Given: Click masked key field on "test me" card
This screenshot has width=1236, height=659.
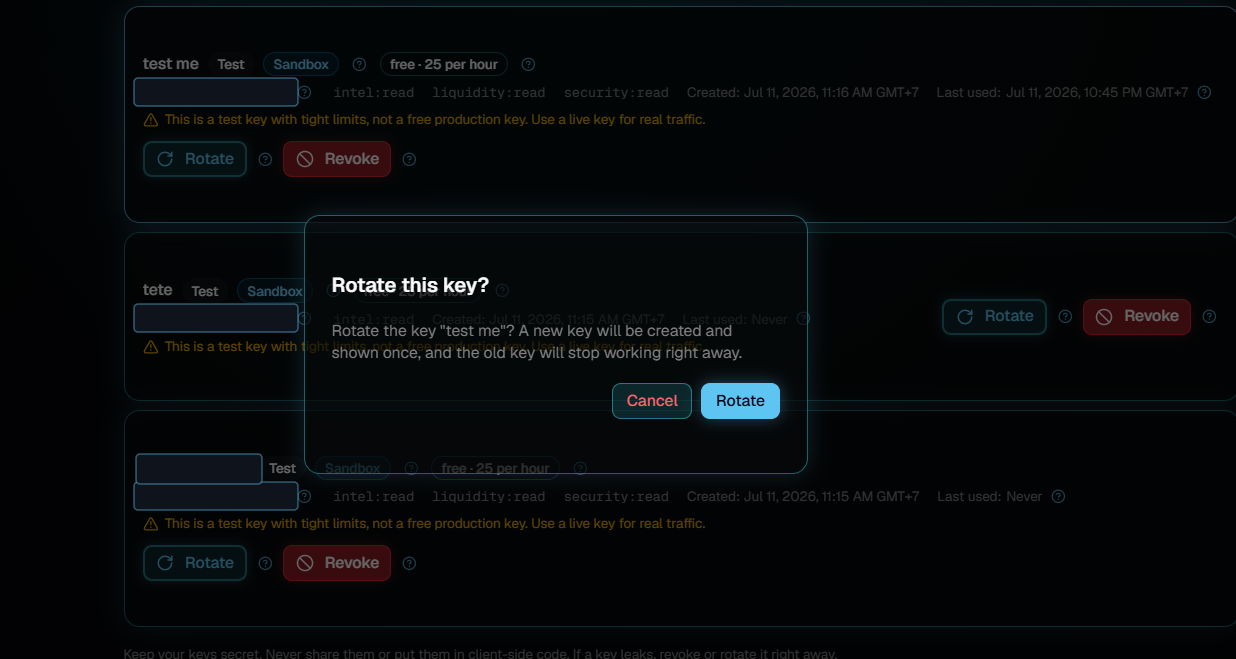Looking at the screenshot, I should click(x=216, y=92).
